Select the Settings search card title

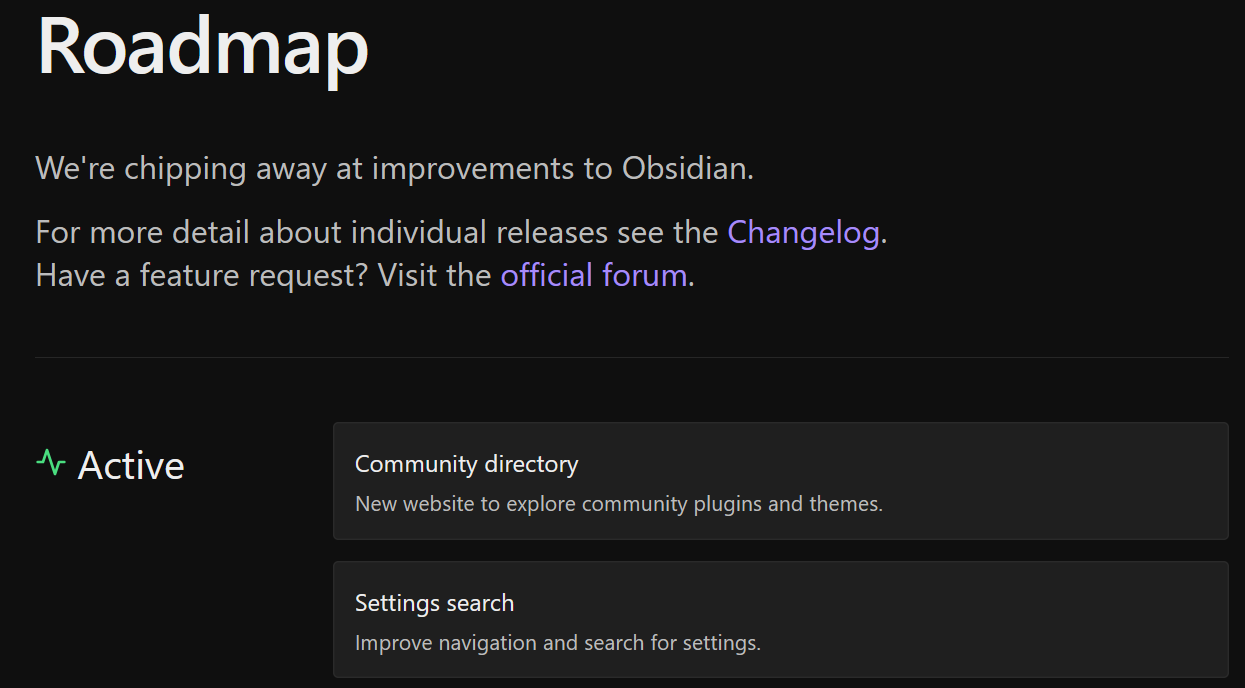[434, 603]
